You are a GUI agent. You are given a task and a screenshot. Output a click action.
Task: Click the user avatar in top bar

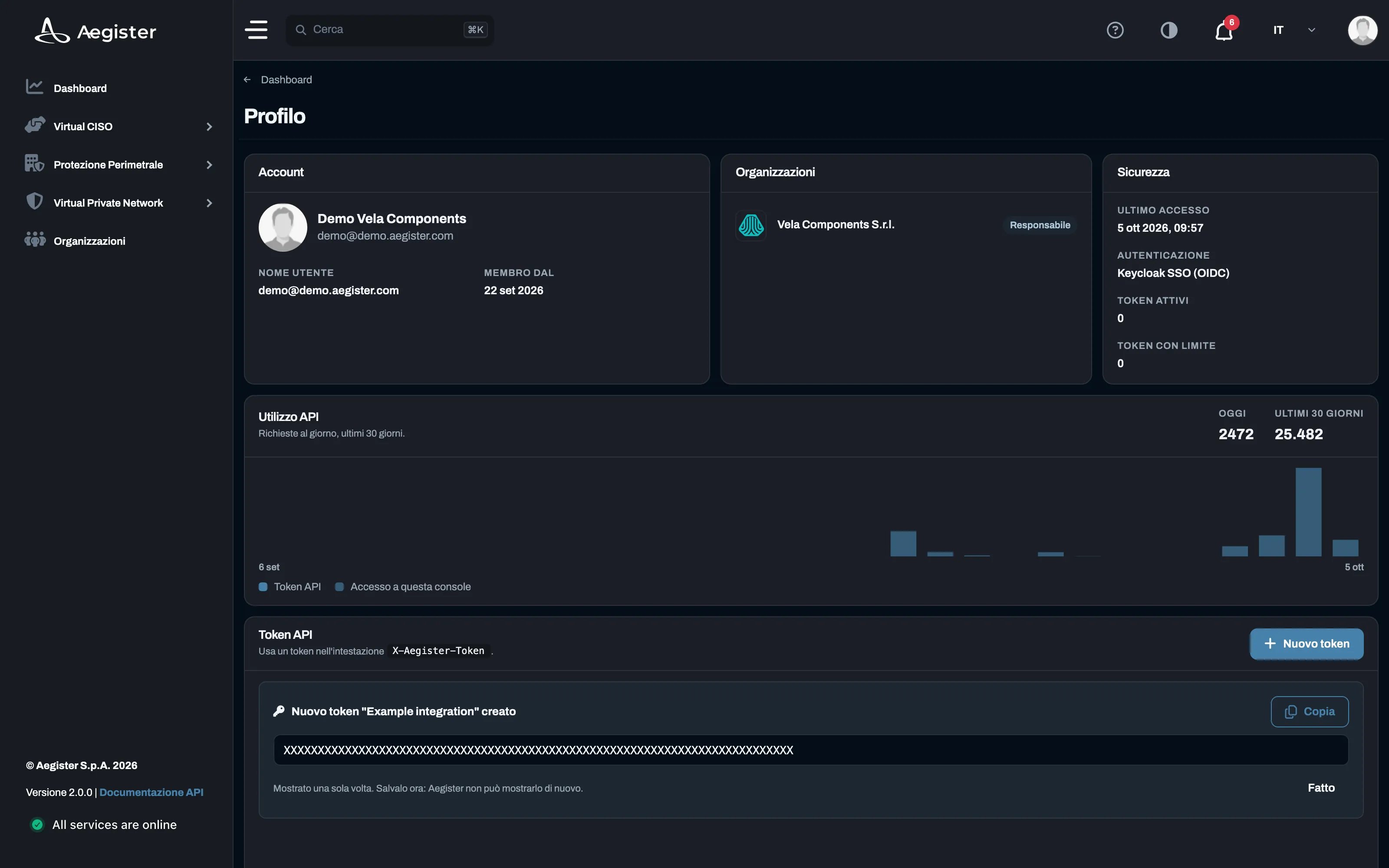1362,30
